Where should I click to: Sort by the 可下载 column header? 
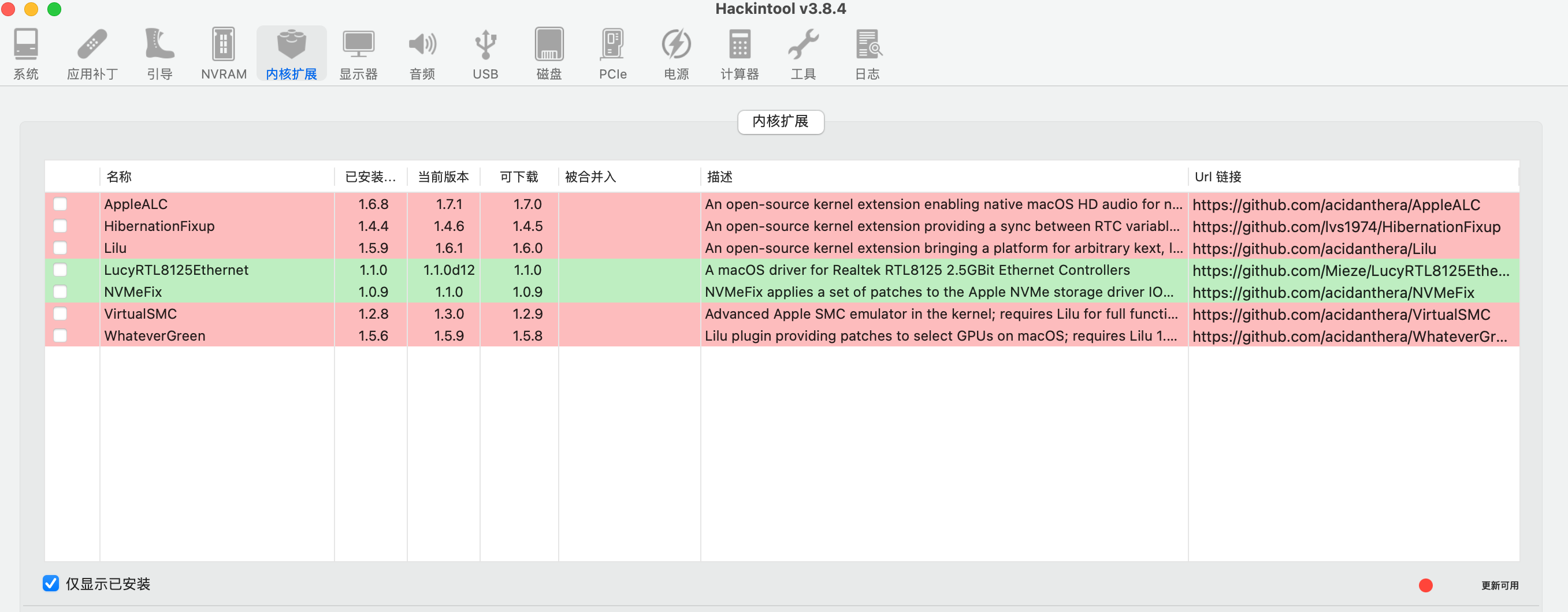[x=519, y=177]
